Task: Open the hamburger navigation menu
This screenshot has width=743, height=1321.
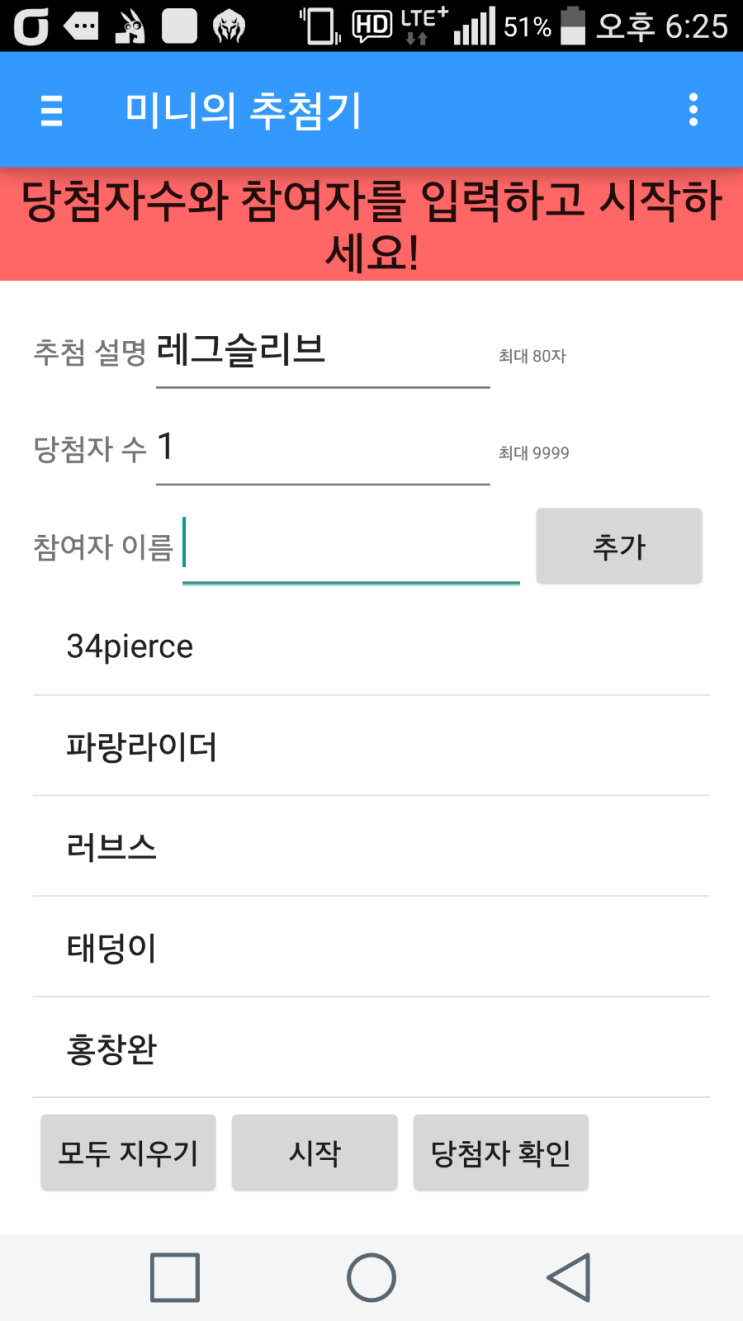Action: click(x=51, y=110)
